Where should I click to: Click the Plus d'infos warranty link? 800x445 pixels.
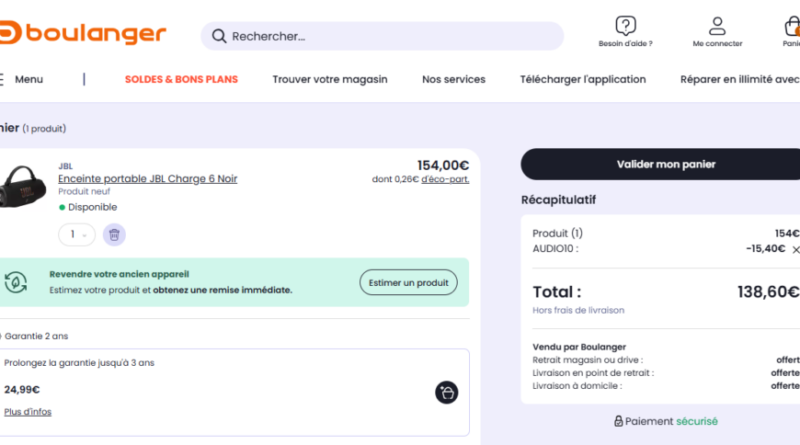click(28, 411)
